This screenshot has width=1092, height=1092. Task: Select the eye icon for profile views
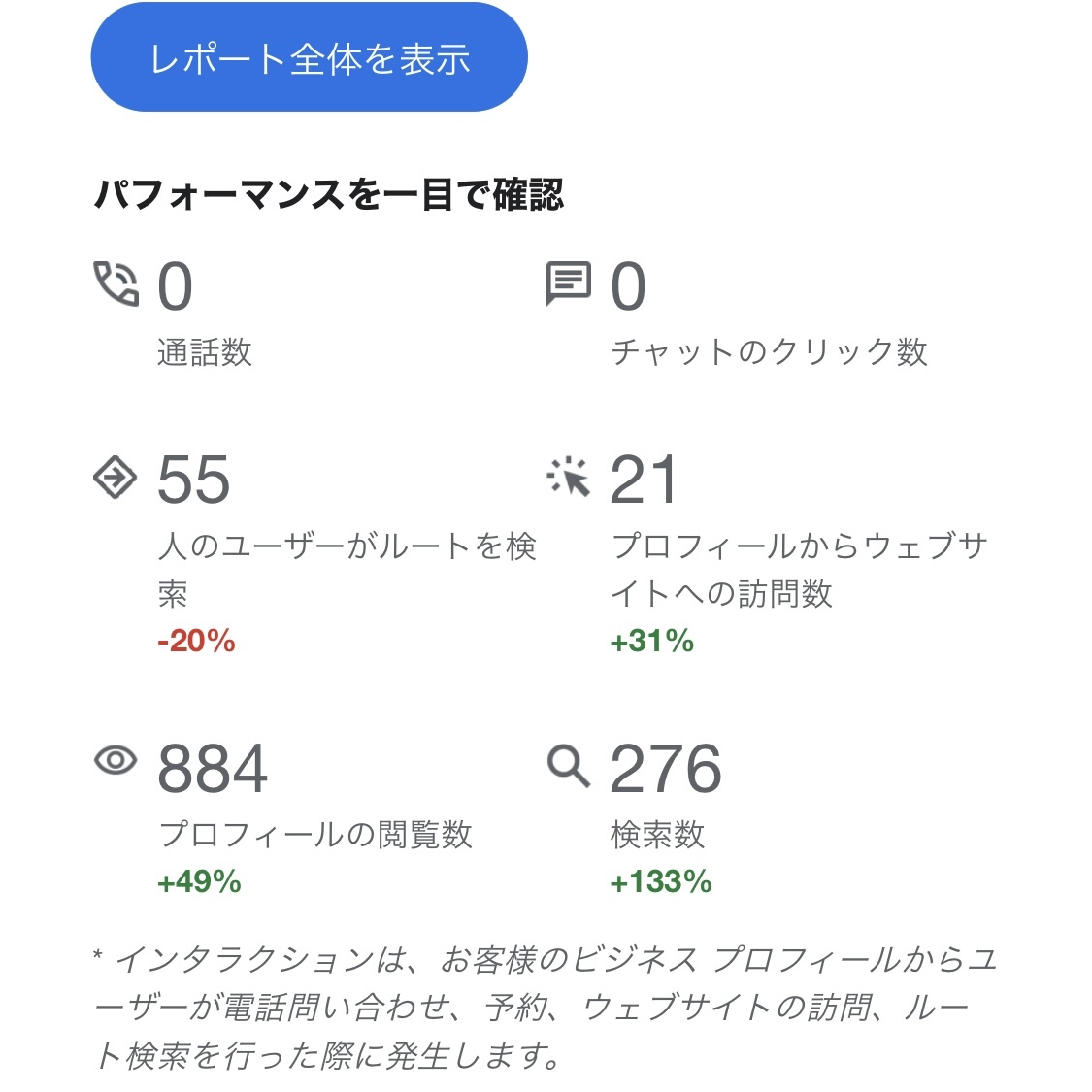(115, 763)
